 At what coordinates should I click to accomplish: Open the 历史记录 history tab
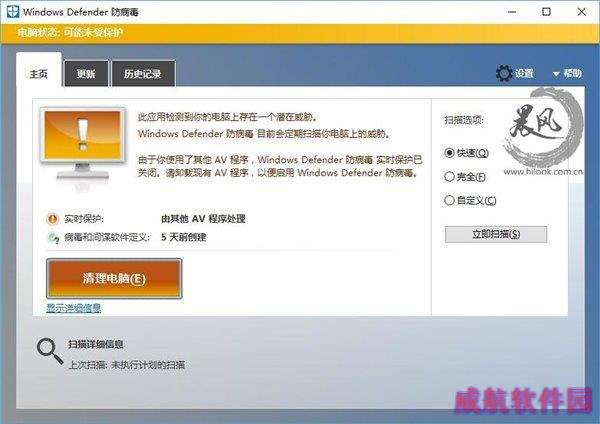click(143, 73)
